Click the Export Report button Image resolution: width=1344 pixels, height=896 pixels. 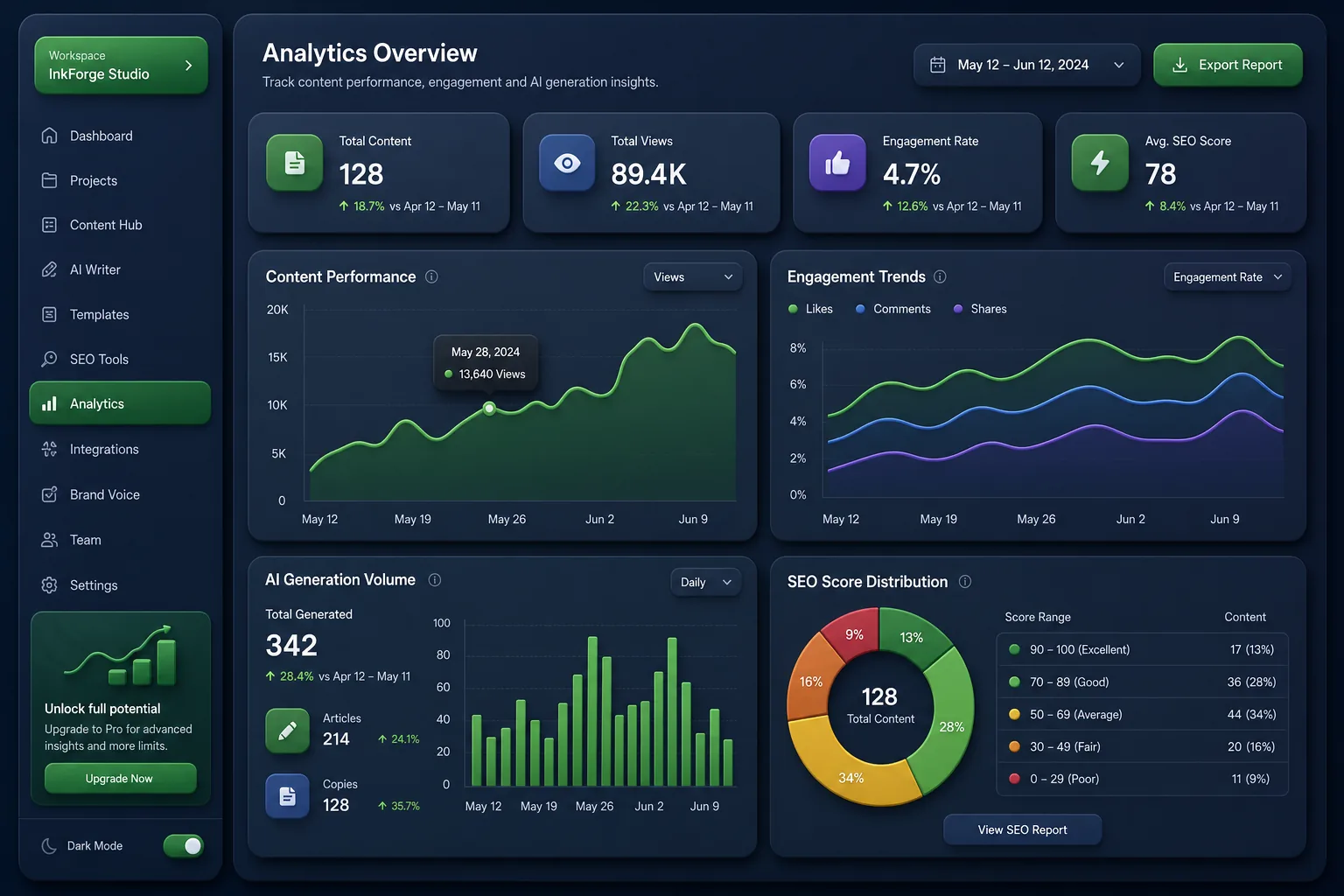(x=1228, y=65)
